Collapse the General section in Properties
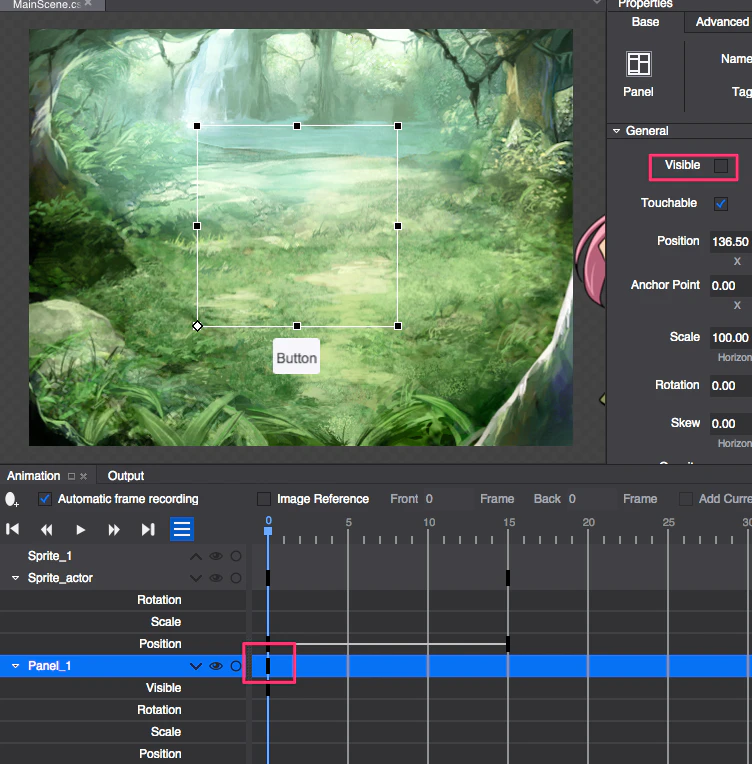752x764 pixels. 617,131
